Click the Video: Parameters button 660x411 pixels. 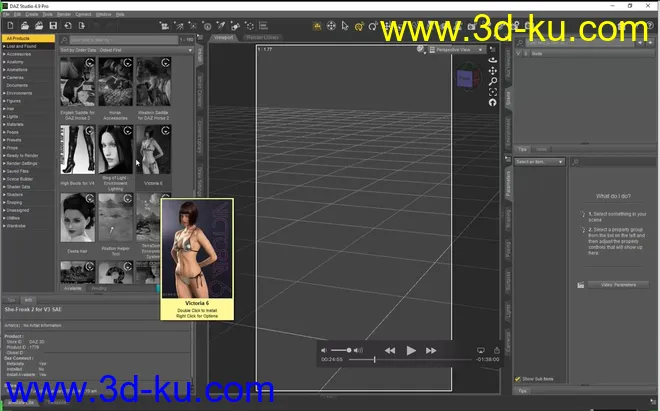616,285
